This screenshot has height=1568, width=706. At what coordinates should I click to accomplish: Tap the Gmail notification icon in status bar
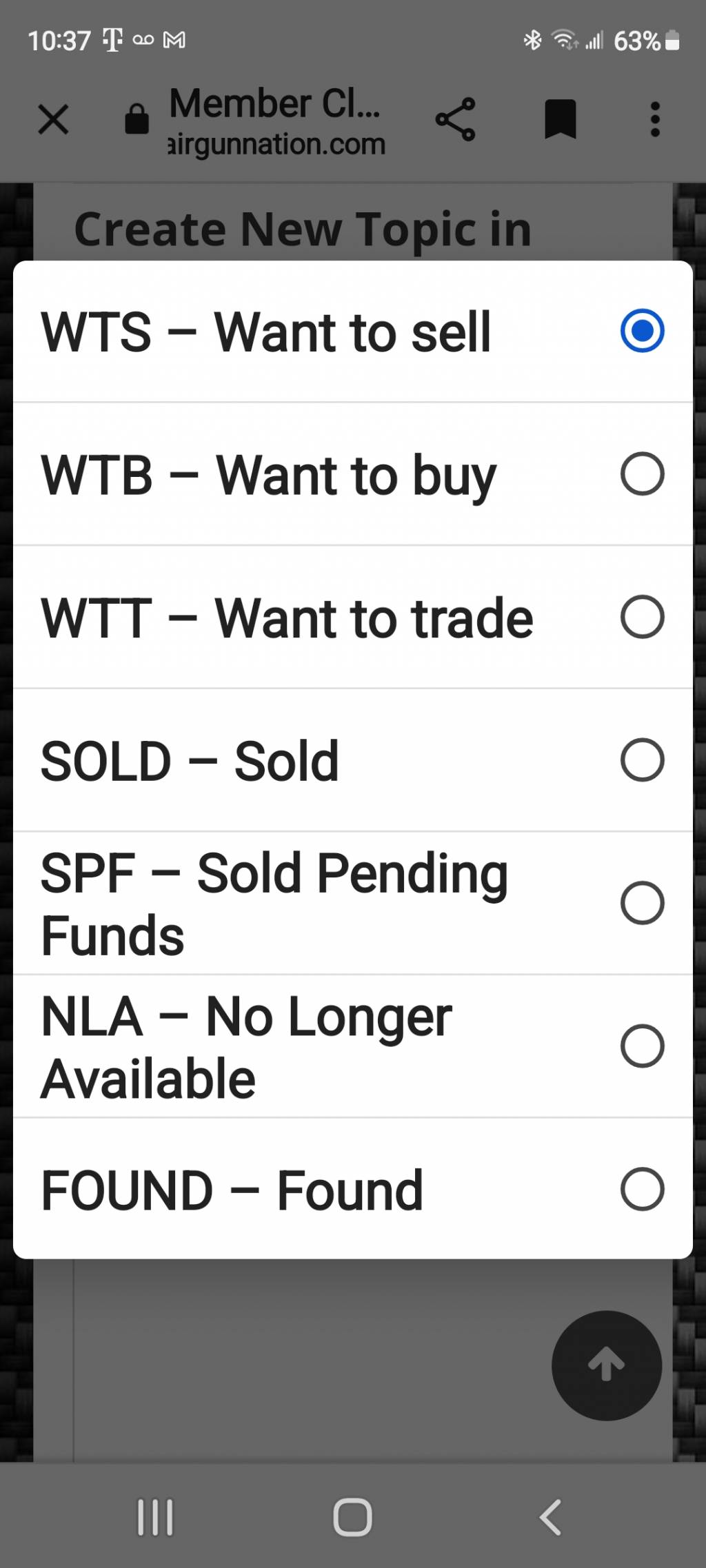[174, 40]
